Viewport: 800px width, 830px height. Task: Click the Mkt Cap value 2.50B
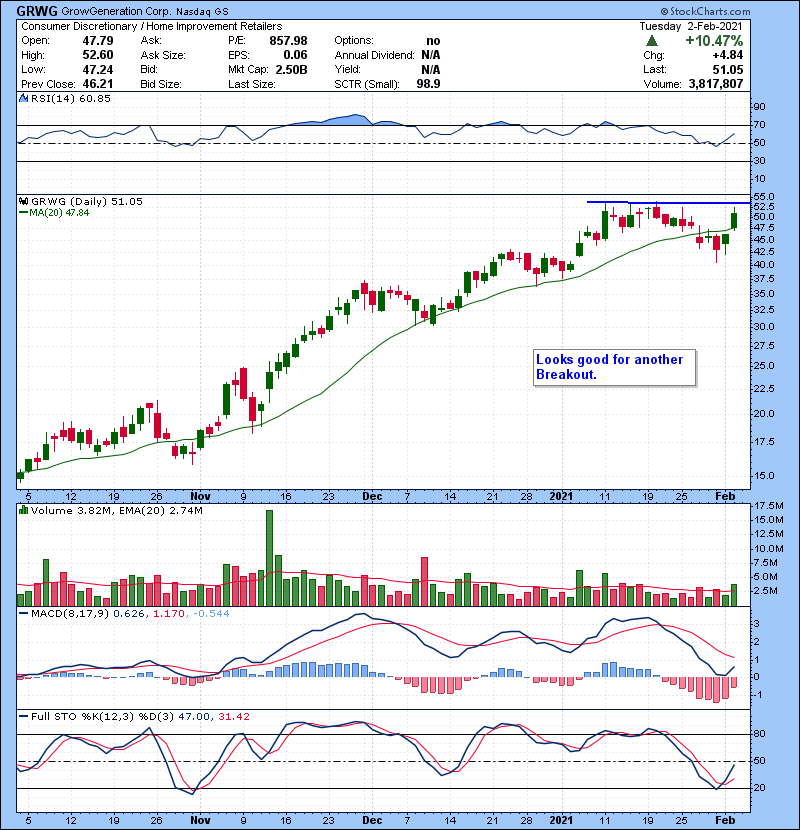pos(291,69)
